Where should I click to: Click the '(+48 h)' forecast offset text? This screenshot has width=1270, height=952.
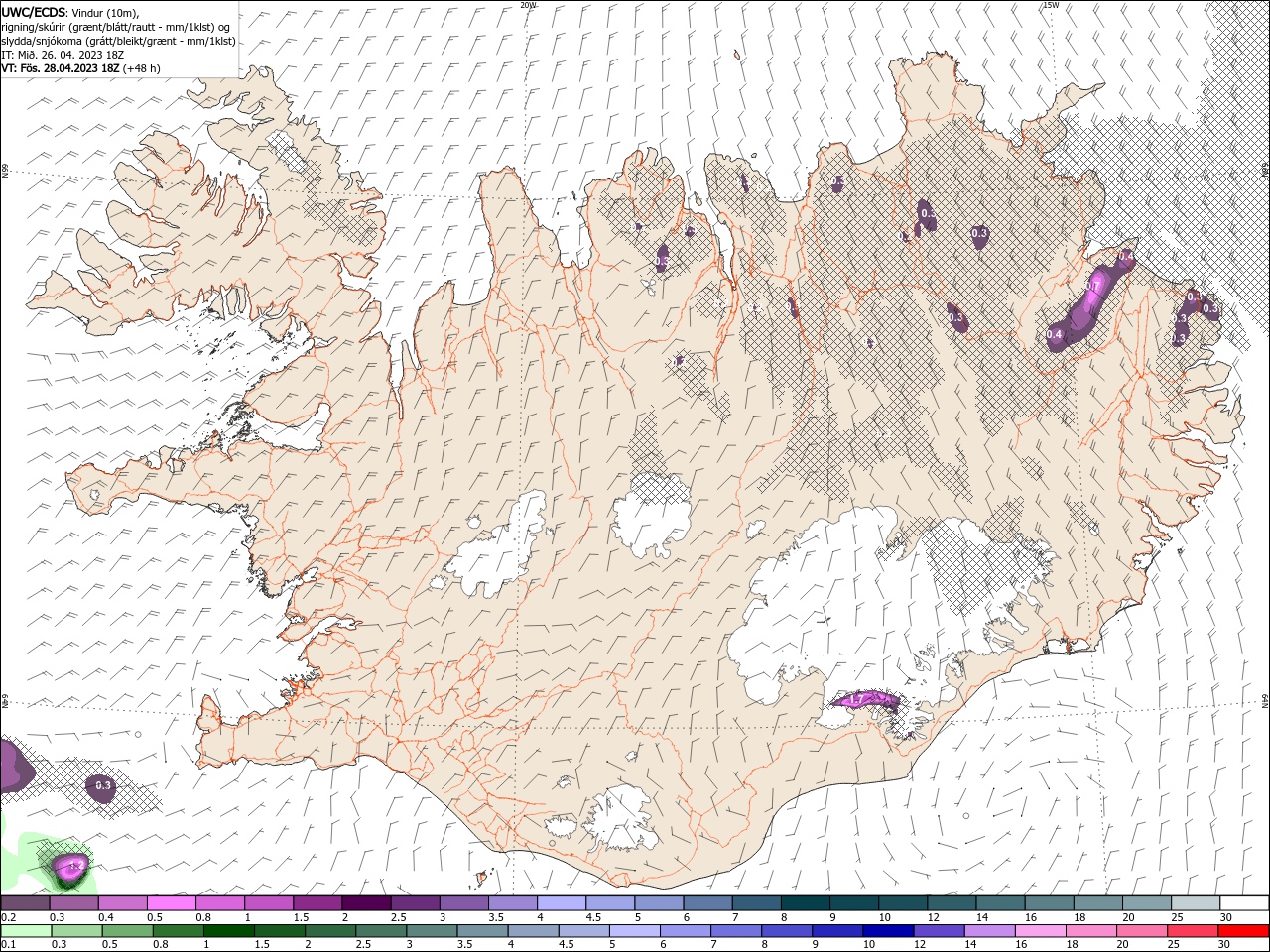pos(142,68)
